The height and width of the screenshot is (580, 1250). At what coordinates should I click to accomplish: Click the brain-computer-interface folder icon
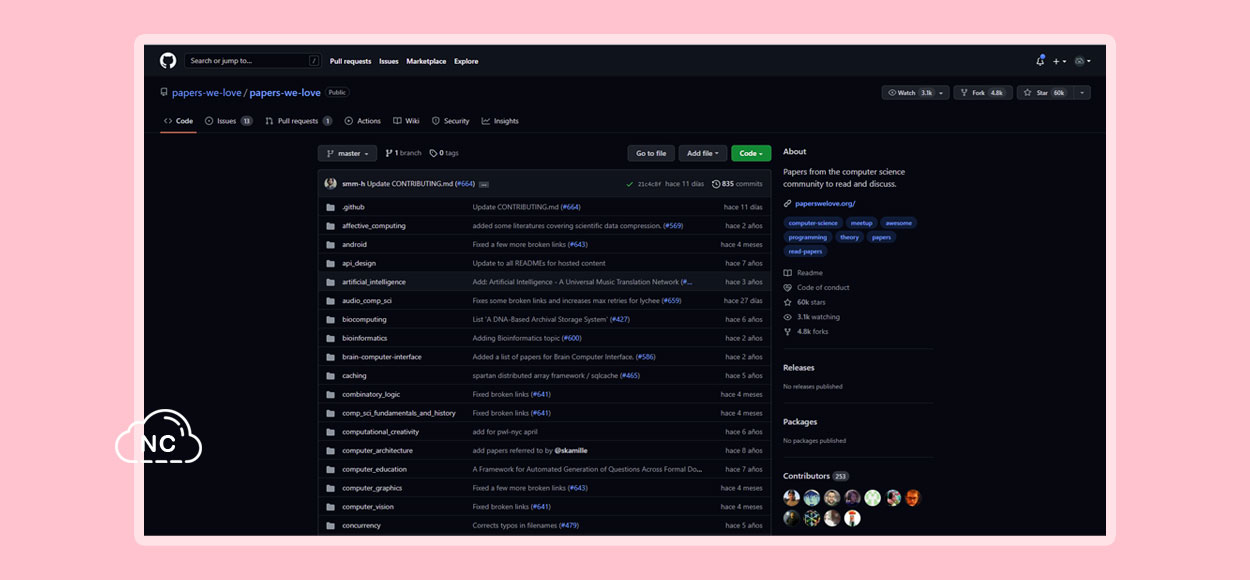point(331,357)
